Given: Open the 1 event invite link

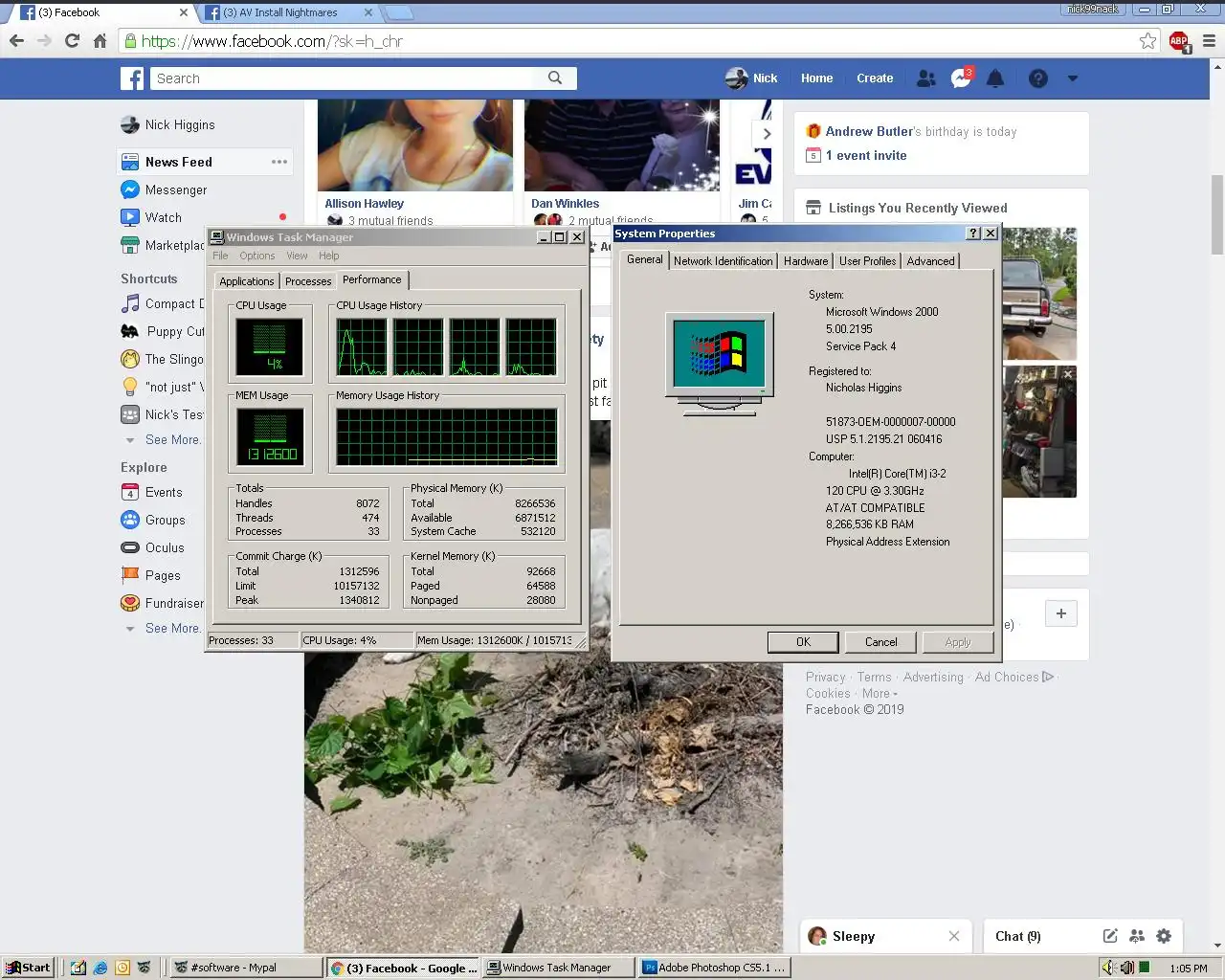Looking at the screenshot, I should point(865,155).
